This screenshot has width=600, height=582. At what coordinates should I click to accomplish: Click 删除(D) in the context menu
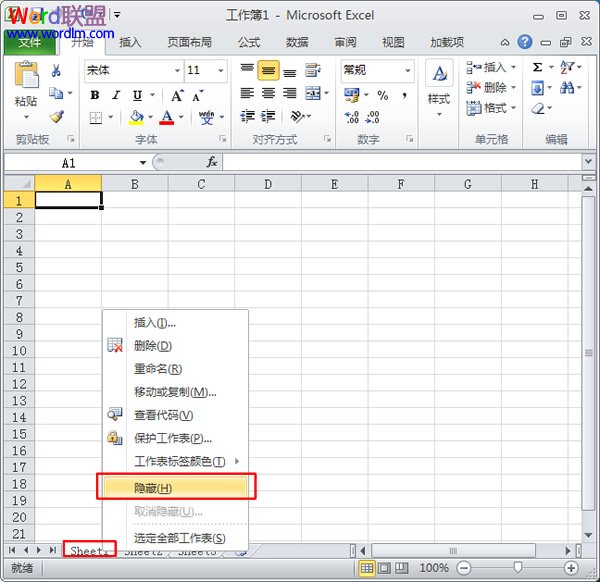[153, 346]
